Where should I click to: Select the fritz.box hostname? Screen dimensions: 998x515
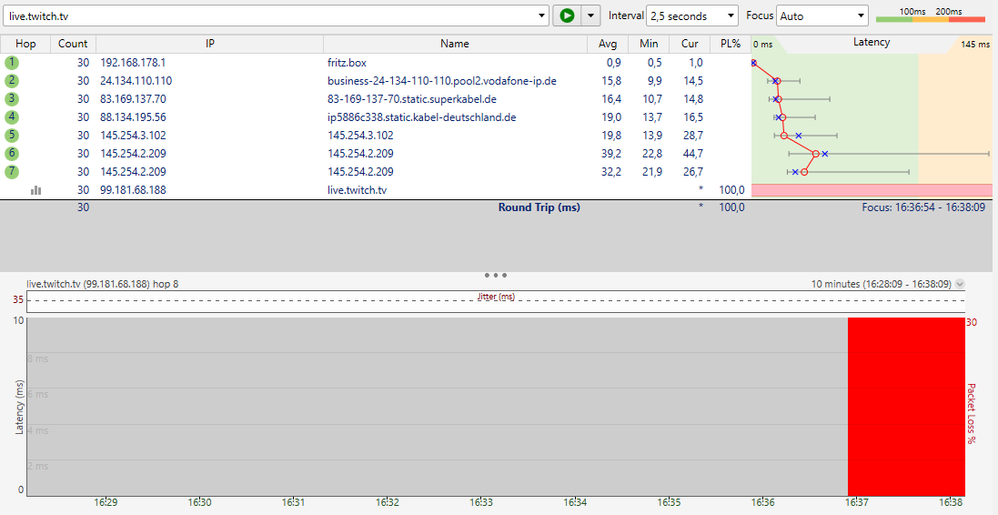click(347, 62)
